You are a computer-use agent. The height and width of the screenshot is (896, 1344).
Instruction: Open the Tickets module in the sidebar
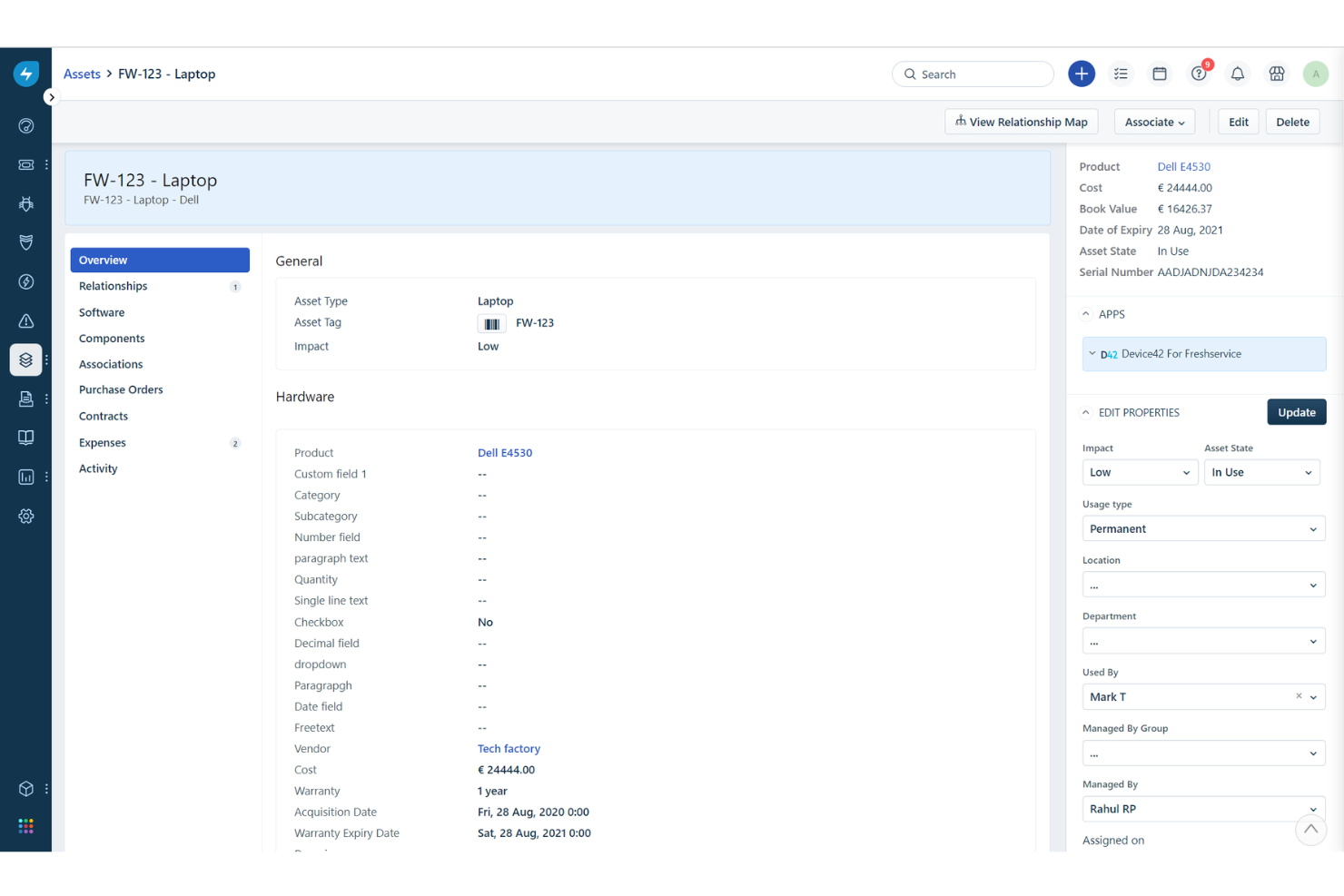pos(25,164)
